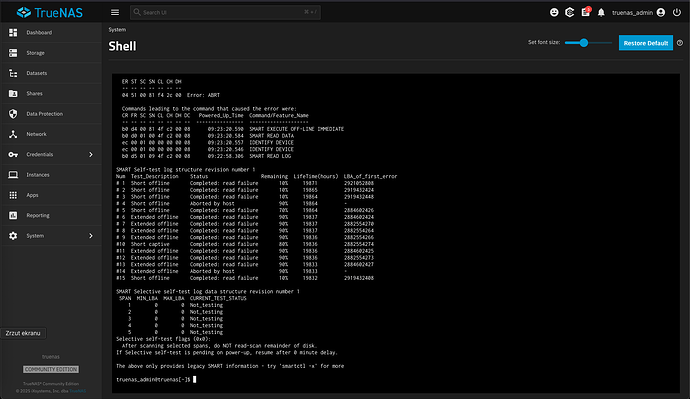Click the TrueNAS link in footer
The width and height of the screenshot is (690, 399).
click(77, 391)
